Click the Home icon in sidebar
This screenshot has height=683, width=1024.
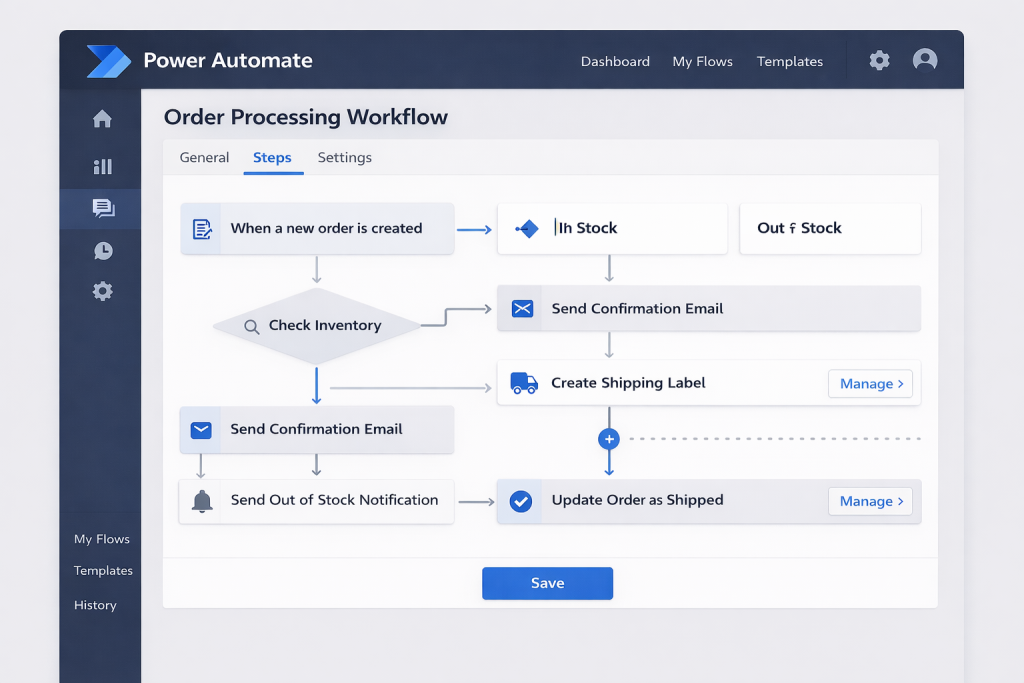click(x=102, y=120)
